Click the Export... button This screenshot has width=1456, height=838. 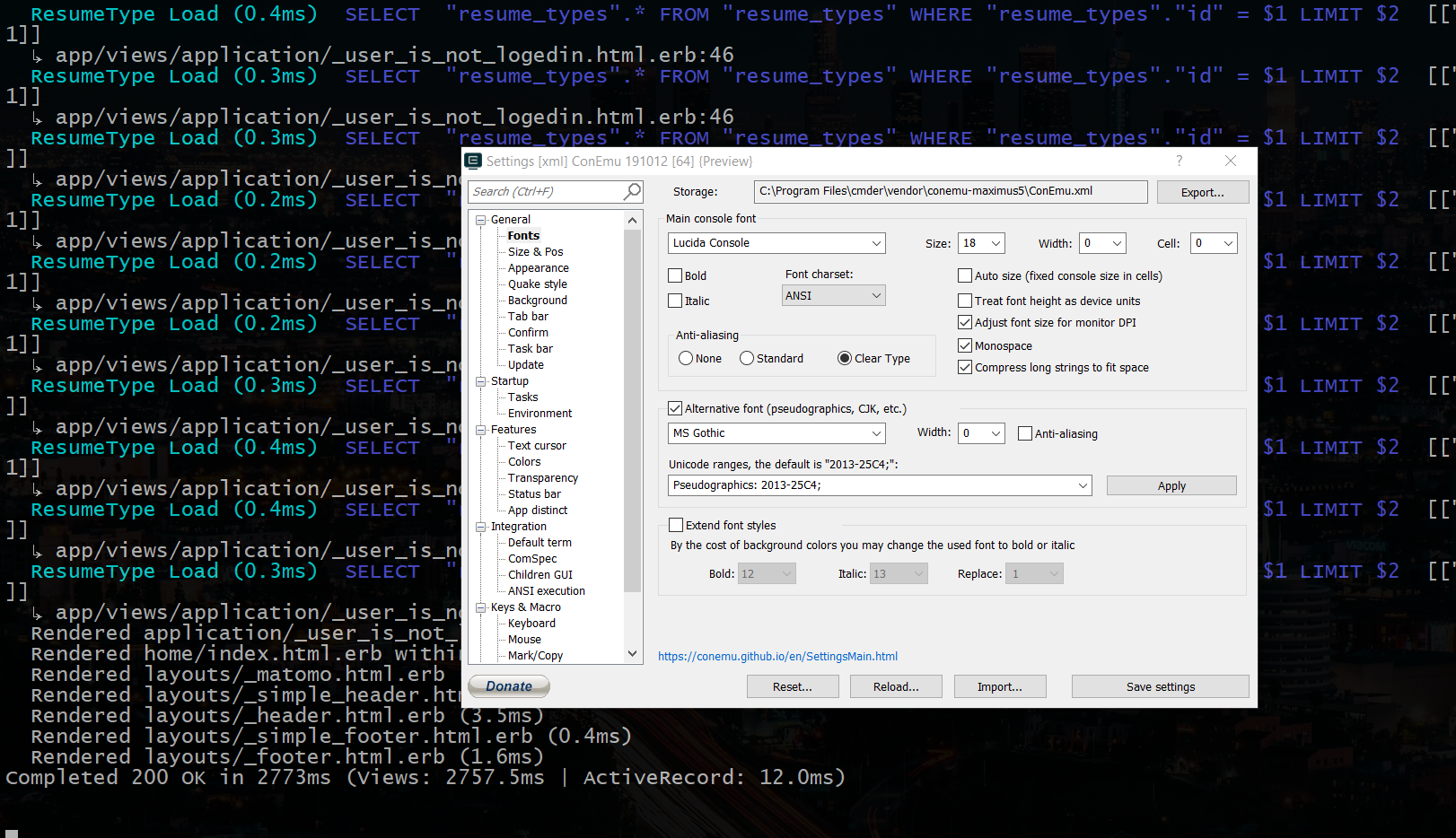1202,192
